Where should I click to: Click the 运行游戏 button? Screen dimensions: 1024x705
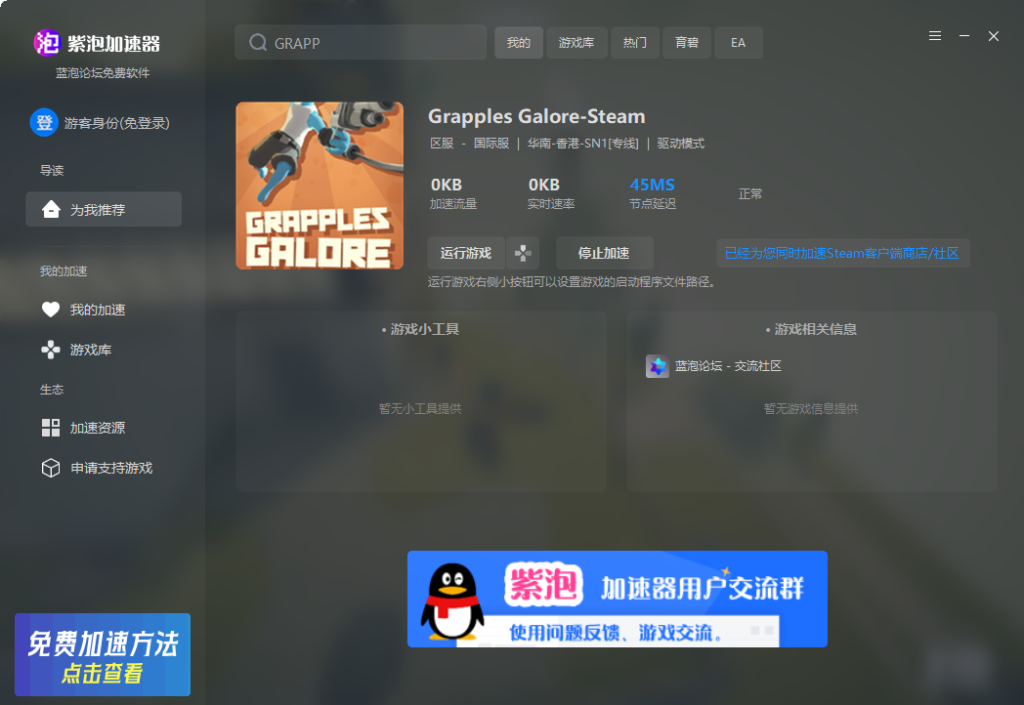coord(466,253)
